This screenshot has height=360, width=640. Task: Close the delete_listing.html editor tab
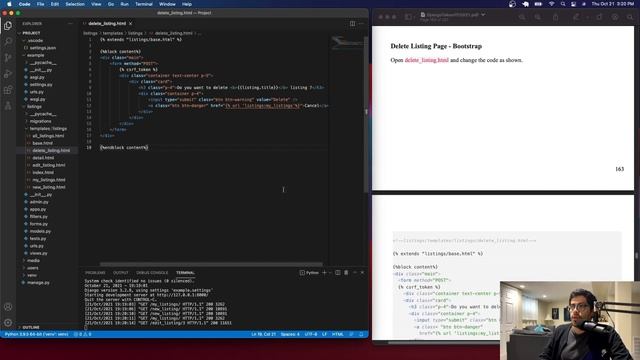131,24
